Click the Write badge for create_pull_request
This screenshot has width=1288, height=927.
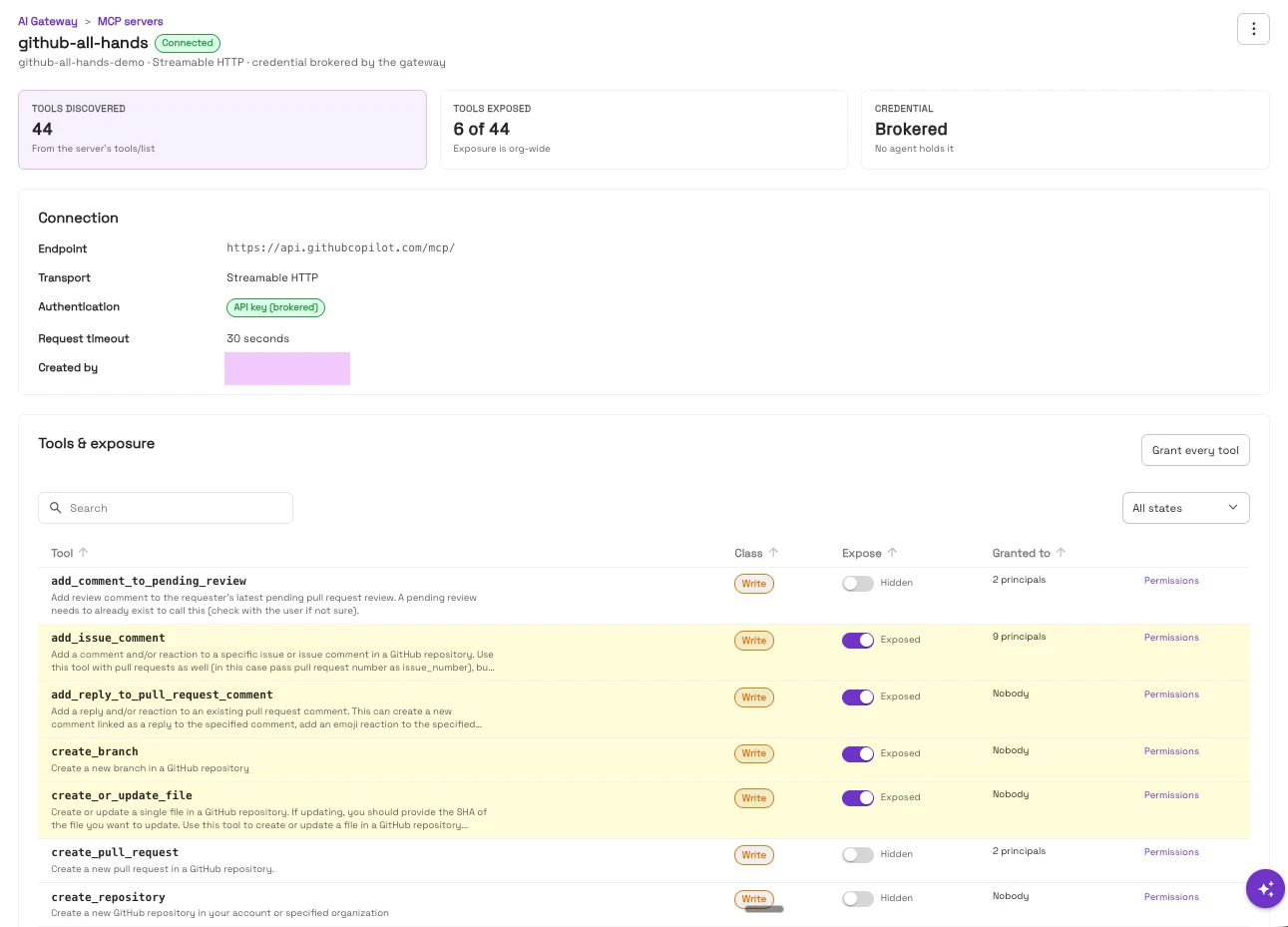pyautogui.click(x=754, y=855)
